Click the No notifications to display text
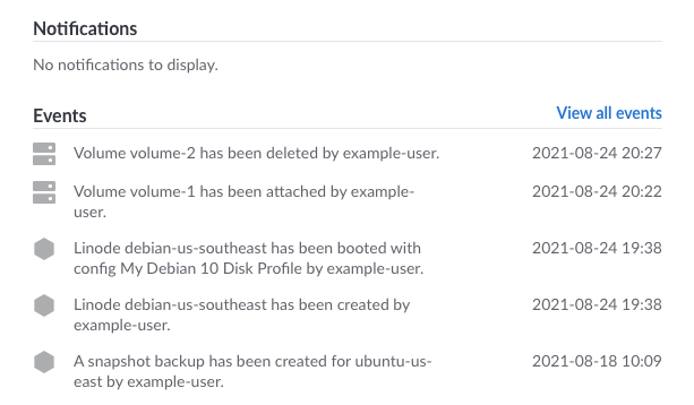This screenshot has width=694, height=405. (125, 65)
